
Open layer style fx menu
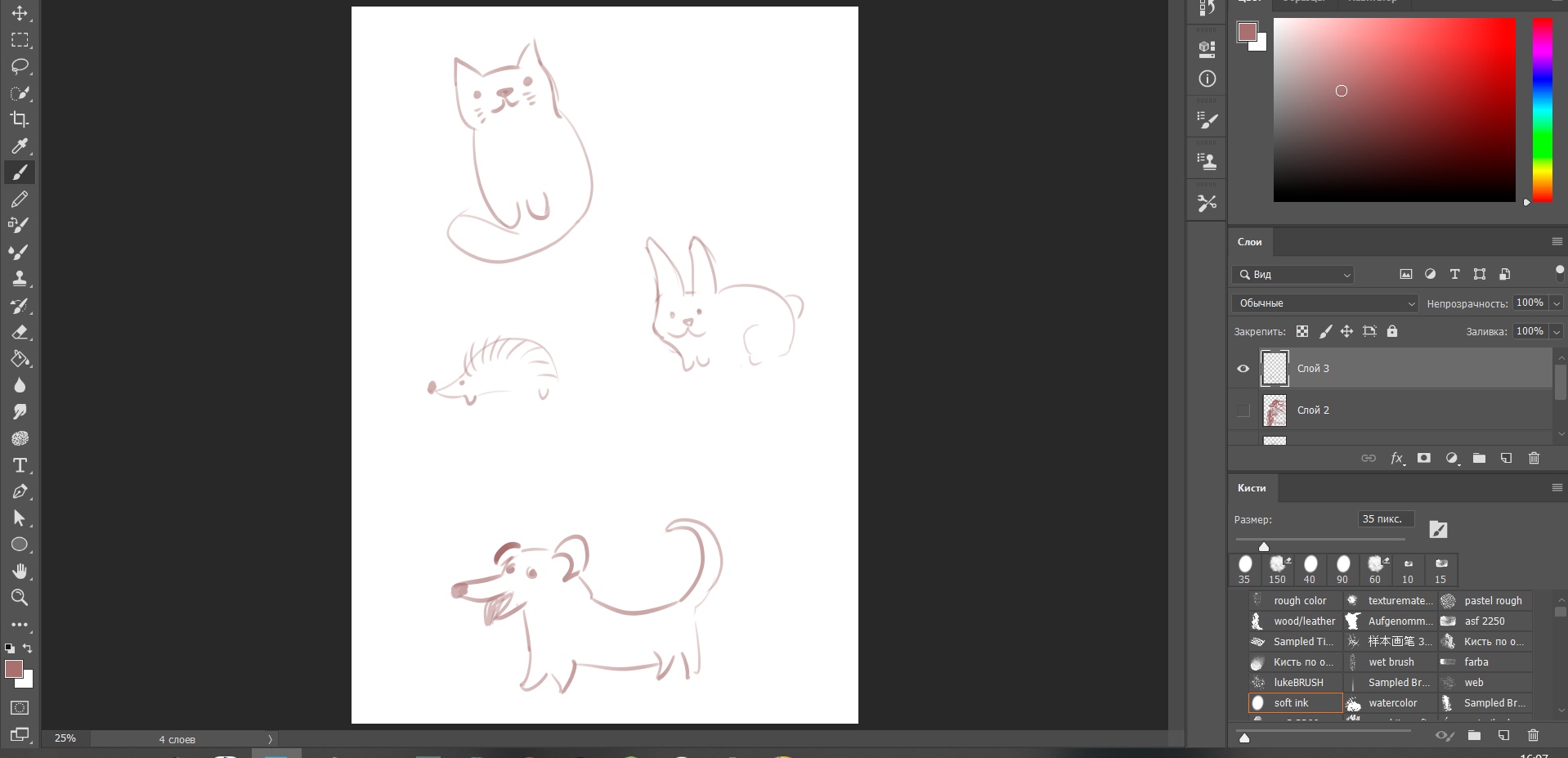(x=1397, y=458)
